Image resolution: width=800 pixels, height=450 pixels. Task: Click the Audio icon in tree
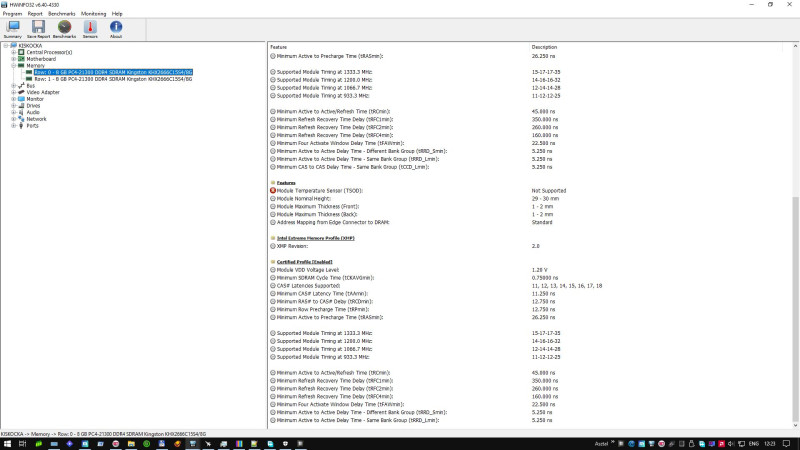pos(21,112)
